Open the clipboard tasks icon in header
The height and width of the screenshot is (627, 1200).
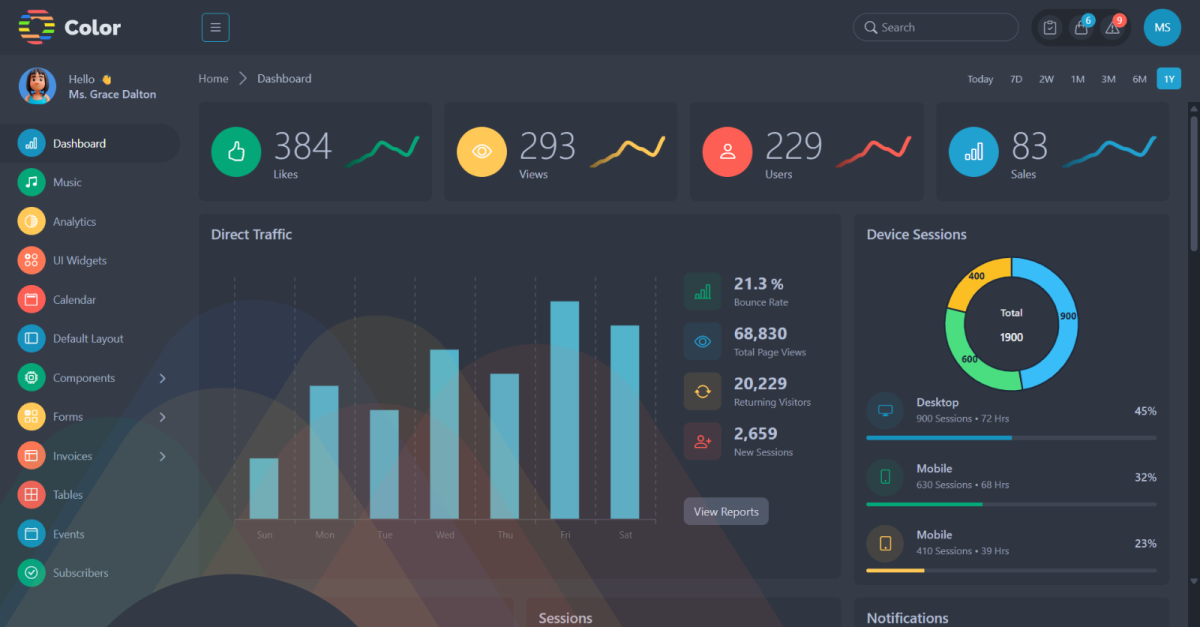pos(1049,28)
